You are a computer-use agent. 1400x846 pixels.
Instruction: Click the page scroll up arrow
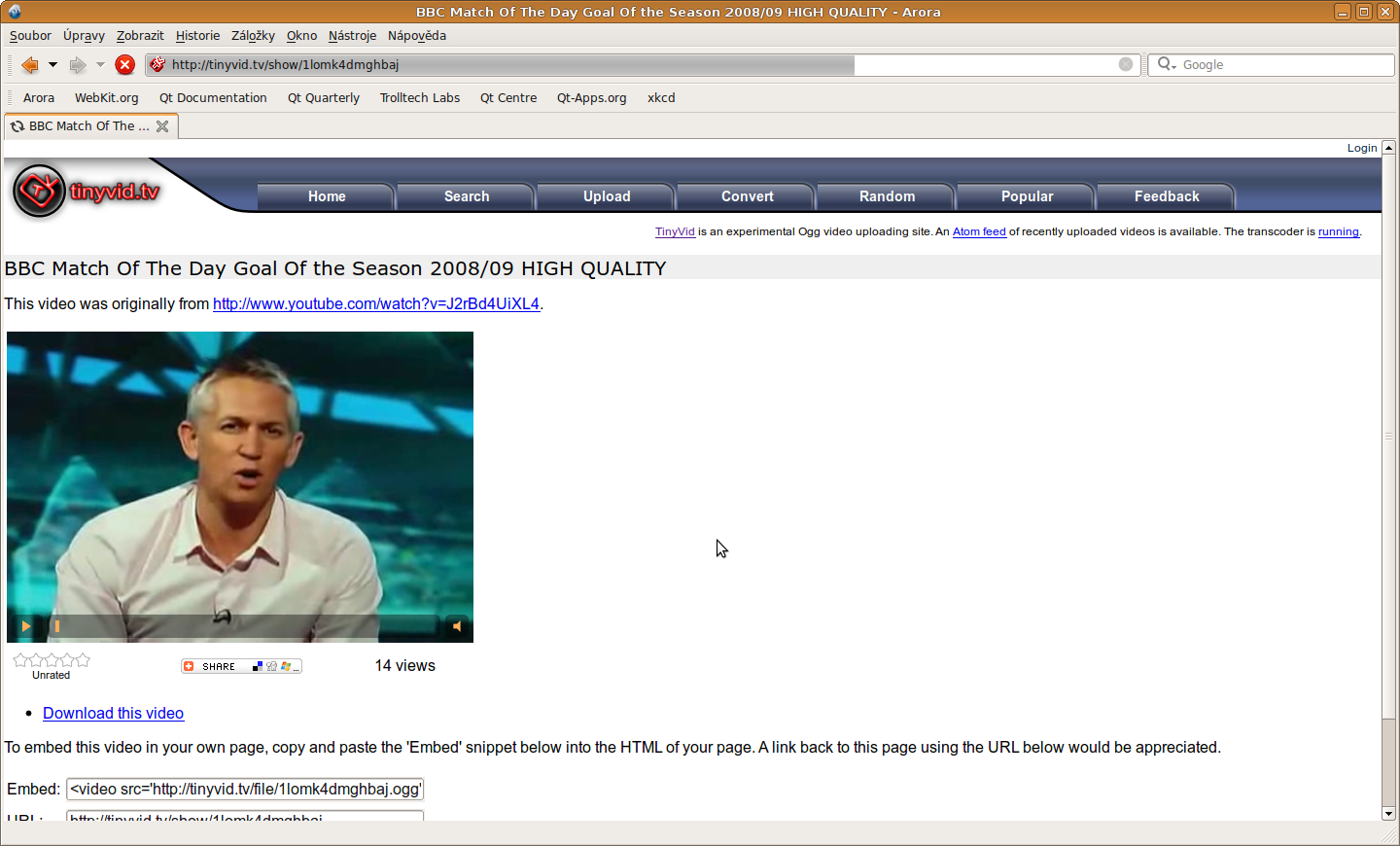(x=1388, y=148)
